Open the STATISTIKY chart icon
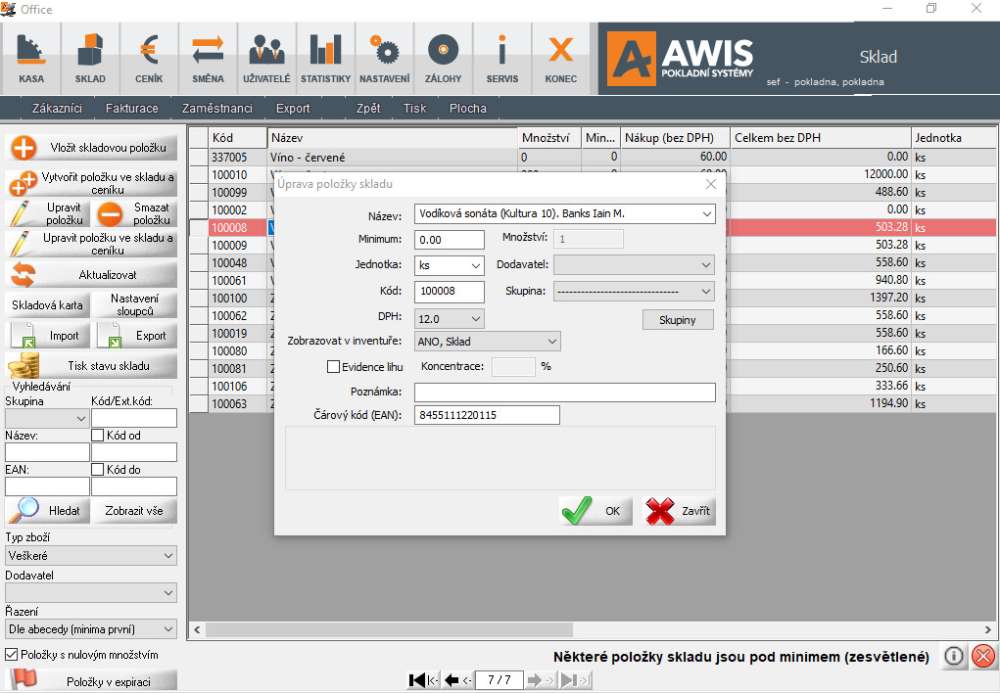The image size is (1000, 693). (x=325, y=59)
